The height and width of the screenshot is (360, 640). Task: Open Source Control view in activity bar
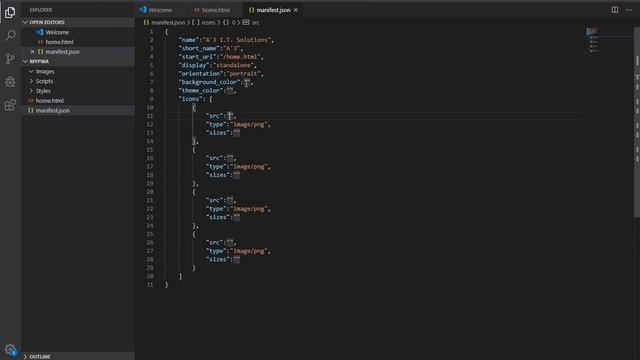tap(10, 58)
